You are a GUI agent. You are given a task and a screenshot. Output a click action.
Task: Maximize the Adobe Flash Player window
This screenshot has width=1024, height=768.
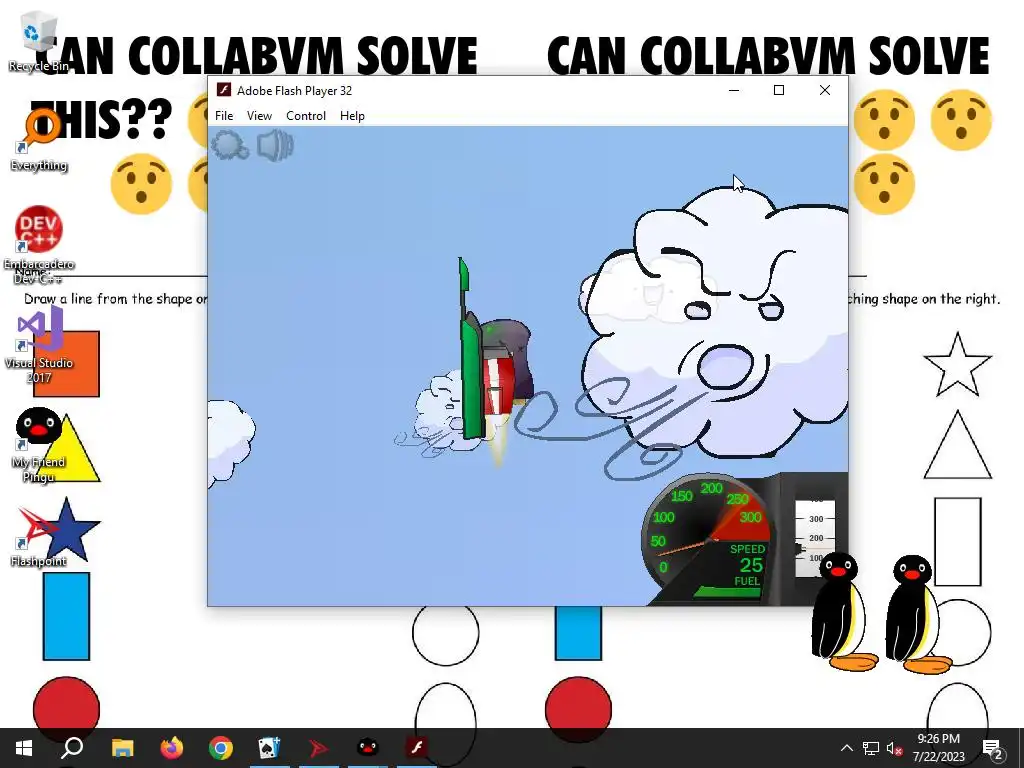[x=778, y=90]
